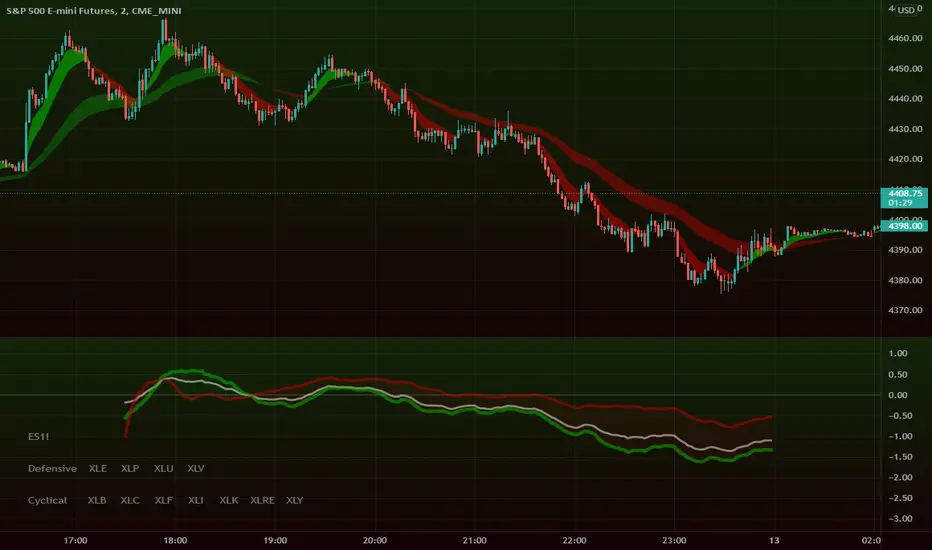Select the 4408.75 current price label
Image resolution: width=932 pixels, height=550 pixels.
(903, 198)
